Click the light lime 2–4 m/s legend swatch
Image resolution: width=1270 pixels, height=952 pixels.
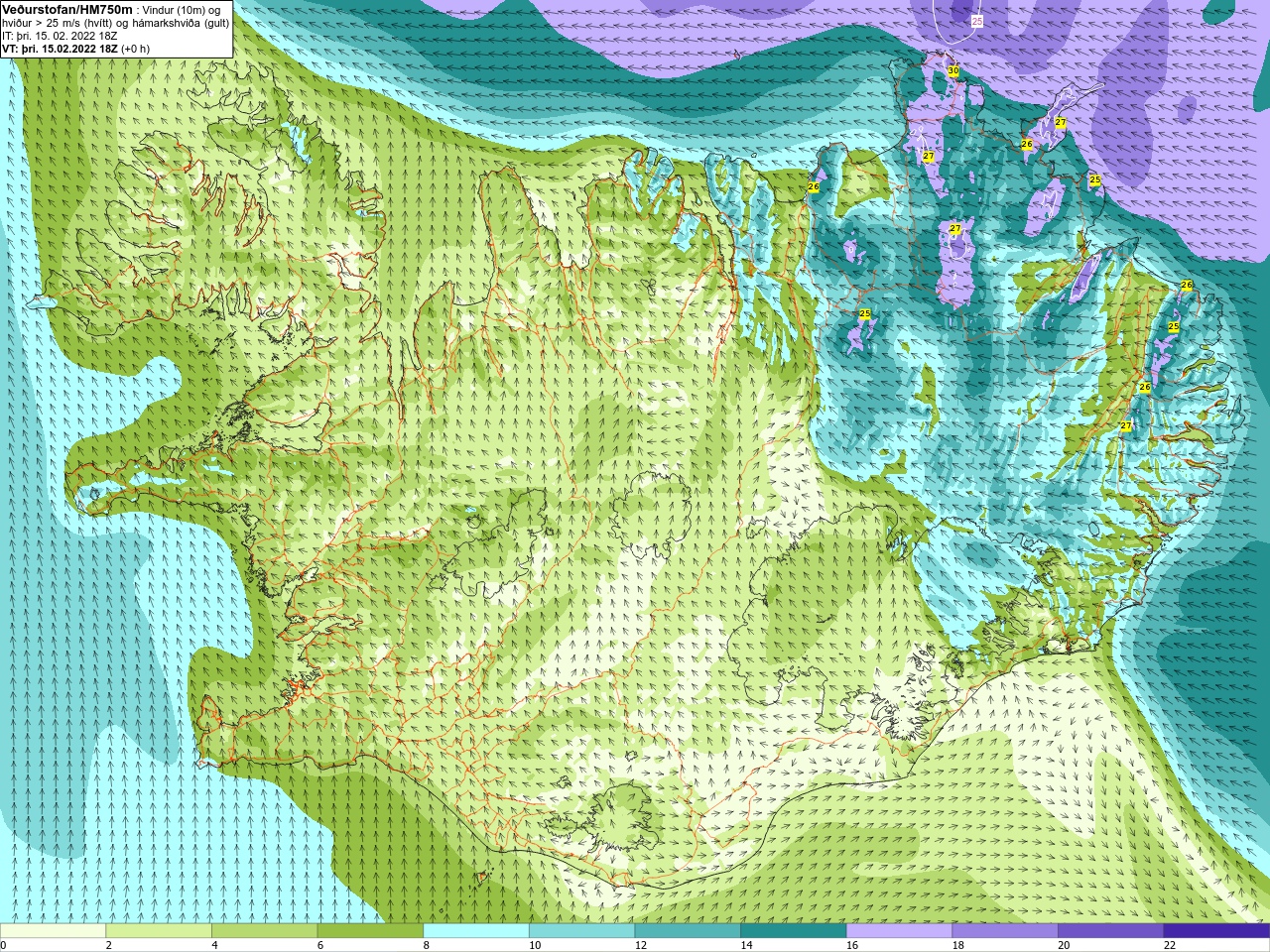(159, 931)
